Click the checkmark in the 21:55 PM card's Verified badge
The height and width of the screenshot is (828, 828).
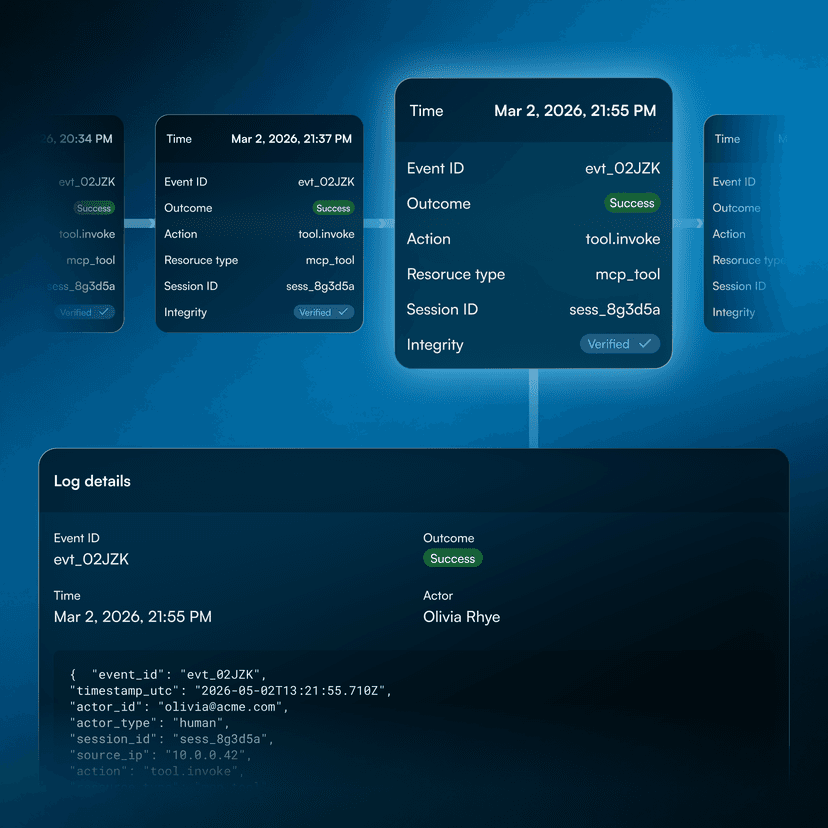(645, 344)
